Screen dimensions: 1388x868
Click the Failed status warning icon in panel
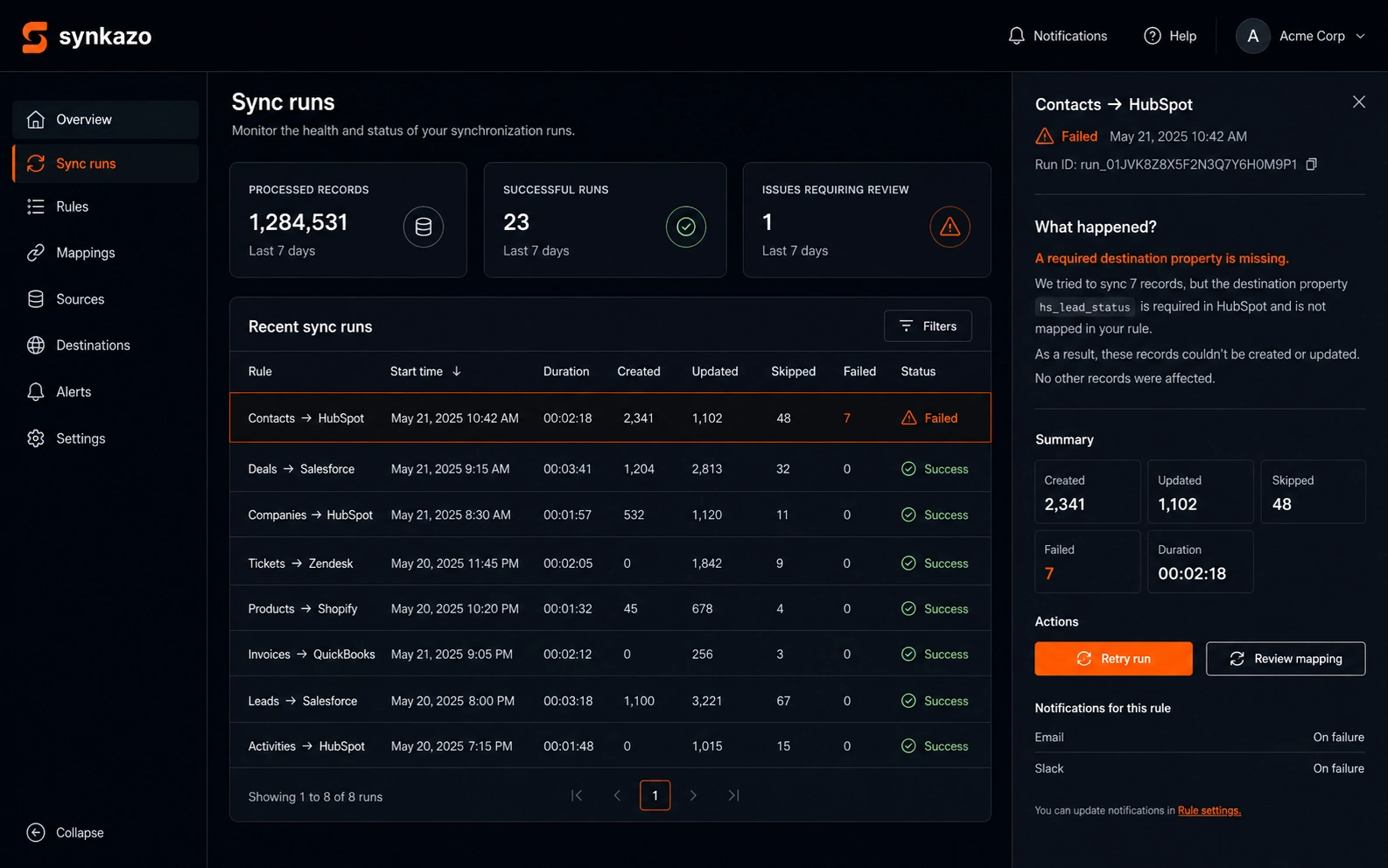click(x=1045, y=136)
